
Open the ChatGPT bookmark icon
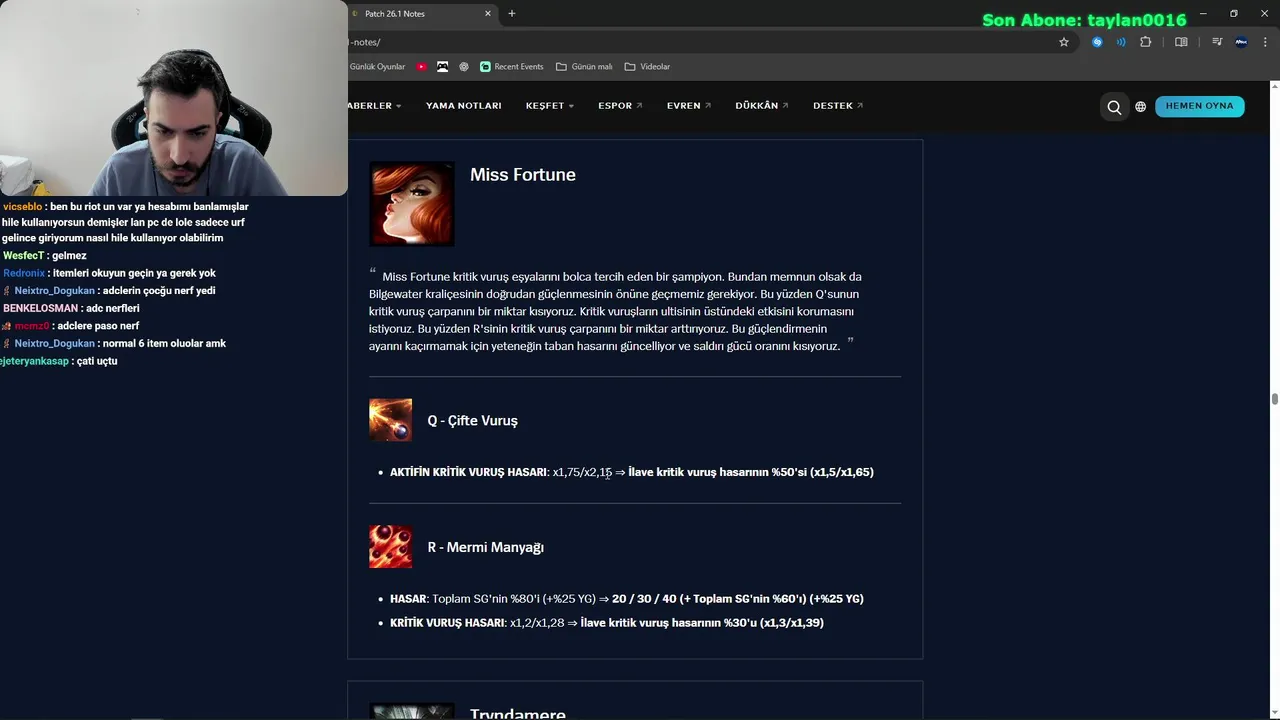(x=464, y=67)
